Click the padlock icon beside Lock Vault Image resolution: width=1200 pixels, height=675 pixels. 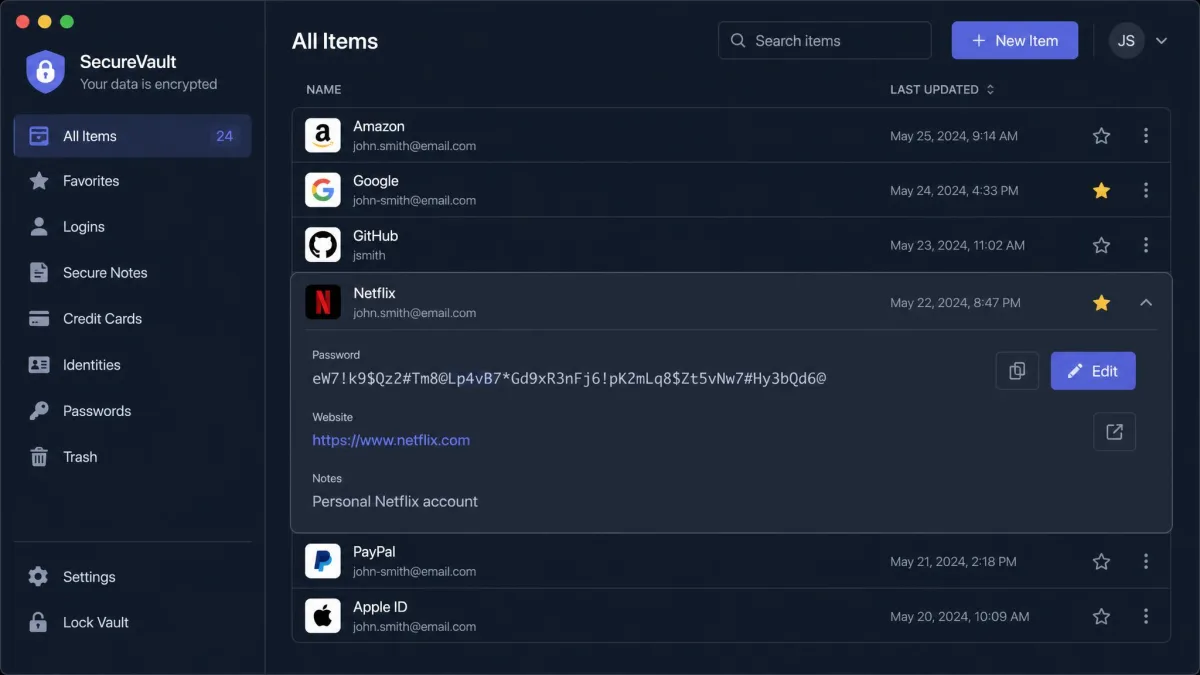(38, 622)
